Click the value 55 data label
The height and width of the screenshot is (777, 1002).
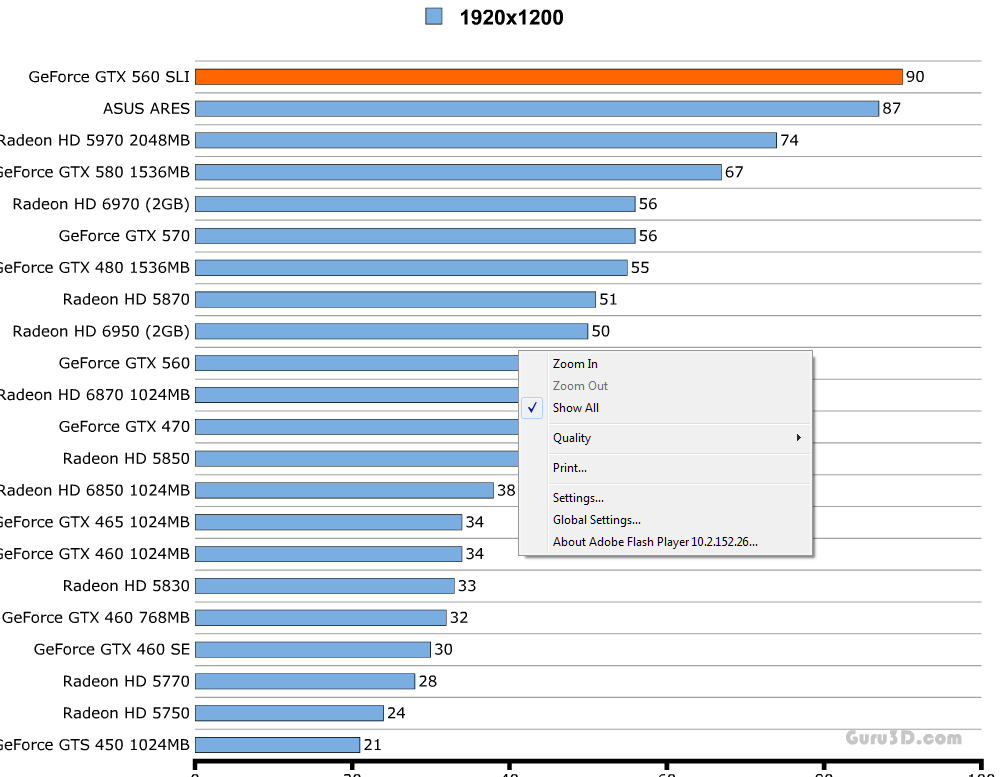pos(640,268)
